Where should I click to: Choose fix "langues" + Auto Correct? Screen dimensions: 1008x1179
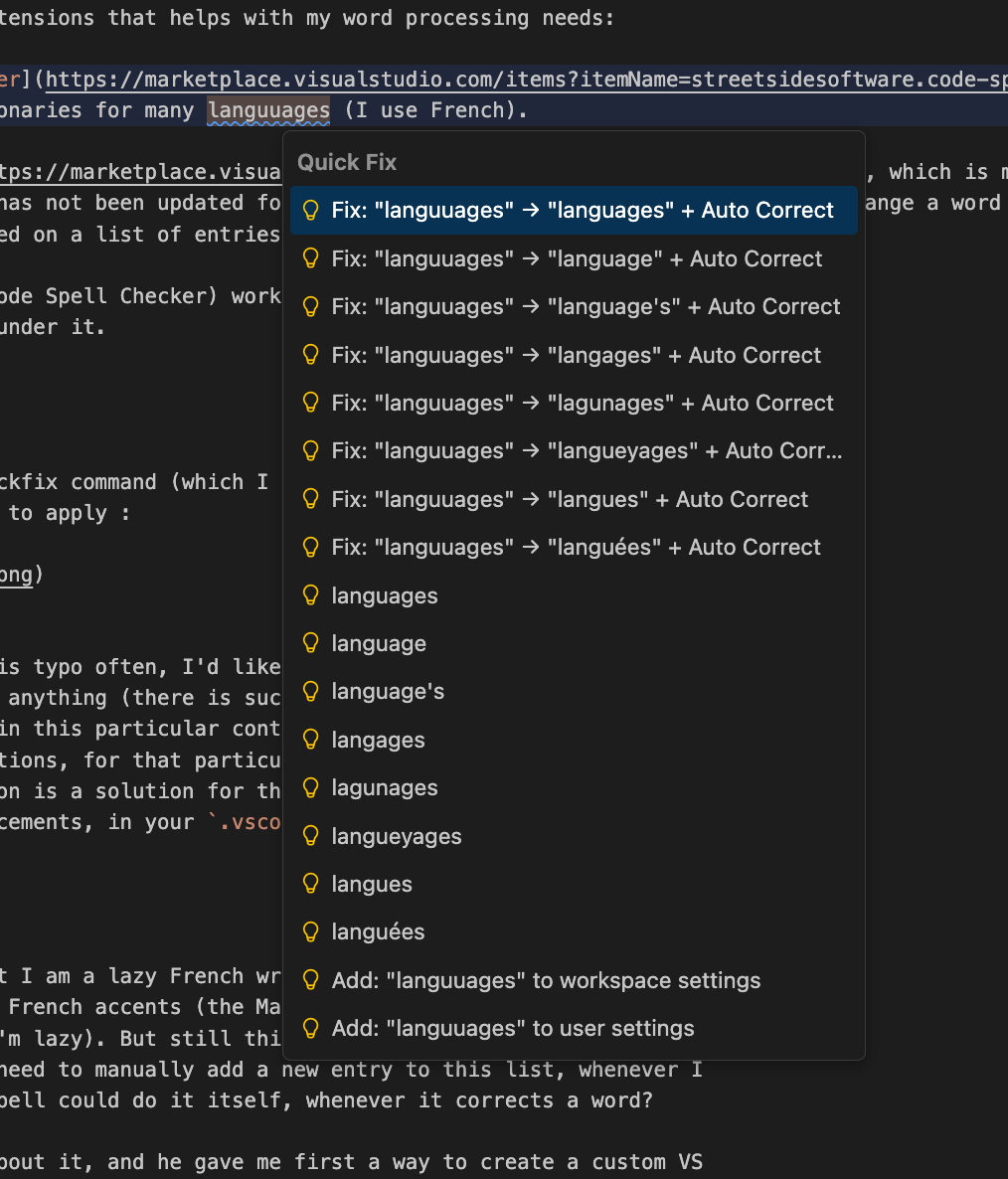pyautogui.click(x=570, y=500)
